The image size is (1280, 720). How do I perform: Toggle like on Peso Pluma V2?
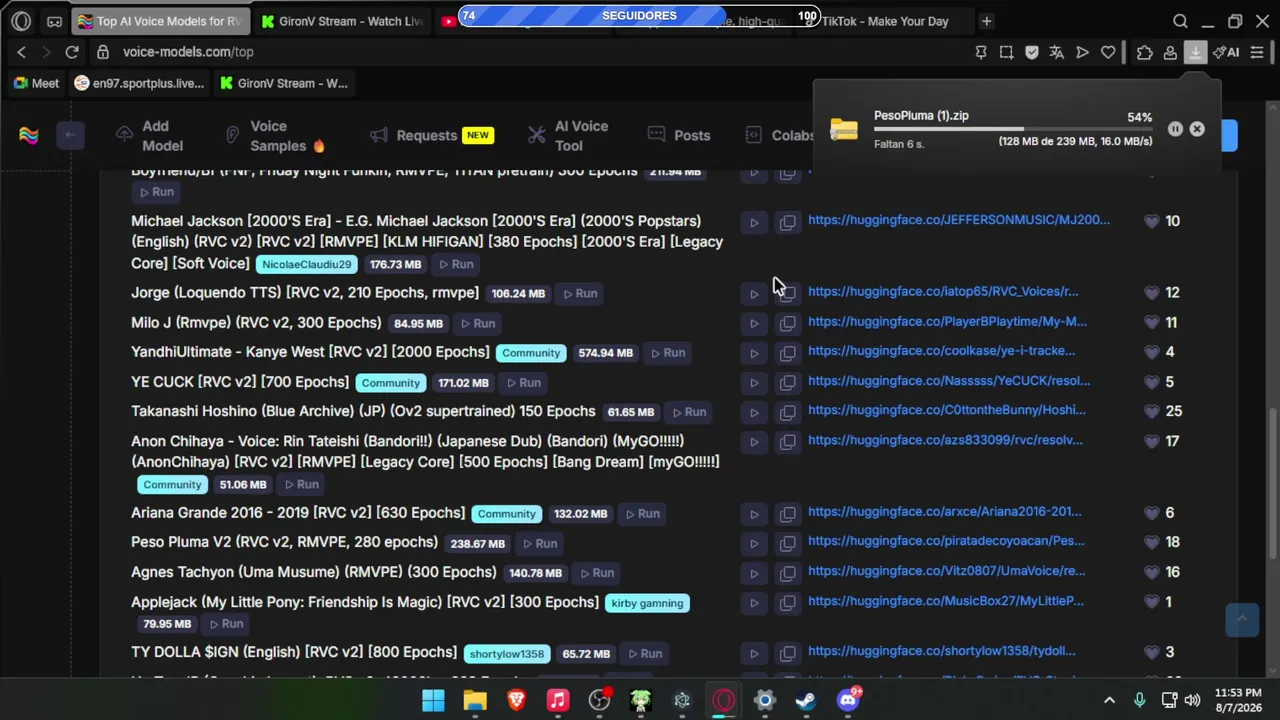[x=1151, y=541]
